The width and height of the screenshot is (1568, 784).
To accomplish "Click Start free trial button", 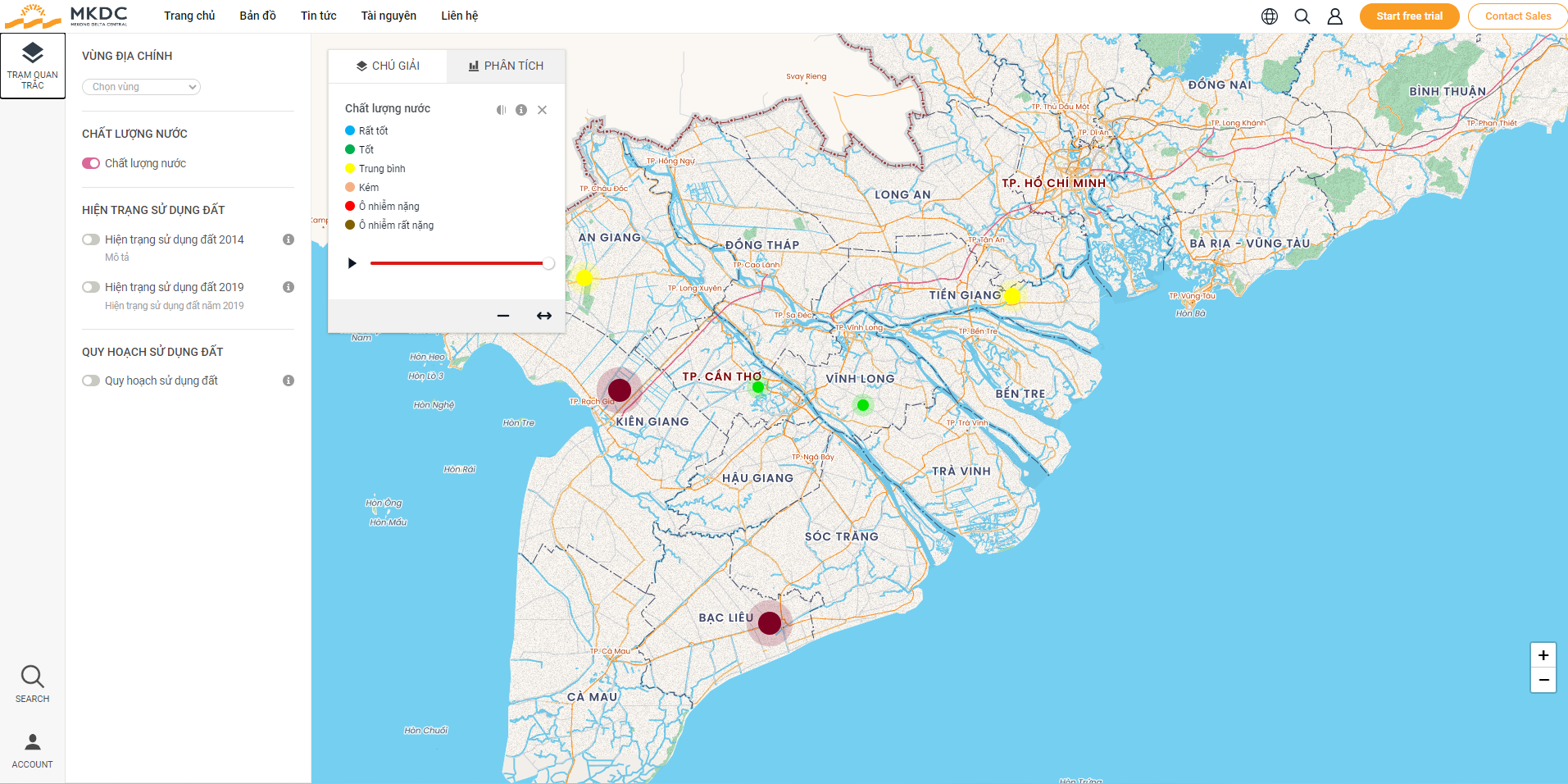I will click(1409, 16).
